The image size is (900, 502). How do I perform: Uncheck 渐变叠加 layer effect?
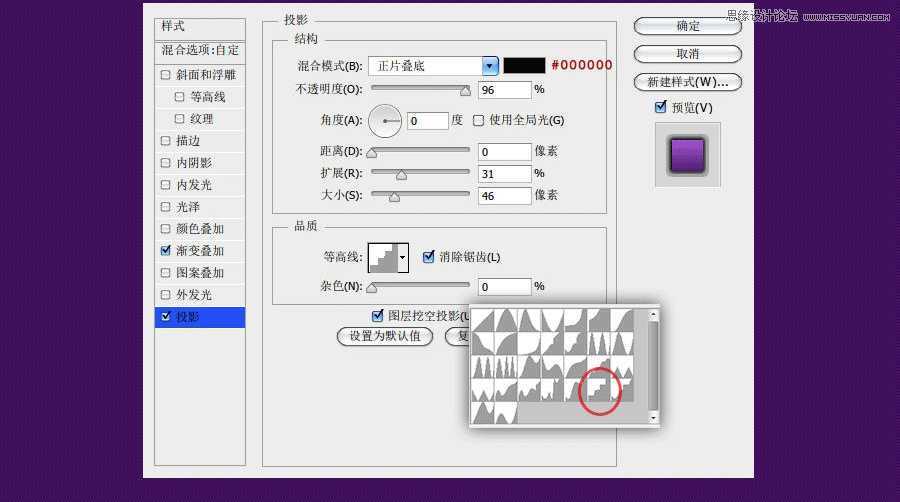[166, 251]
